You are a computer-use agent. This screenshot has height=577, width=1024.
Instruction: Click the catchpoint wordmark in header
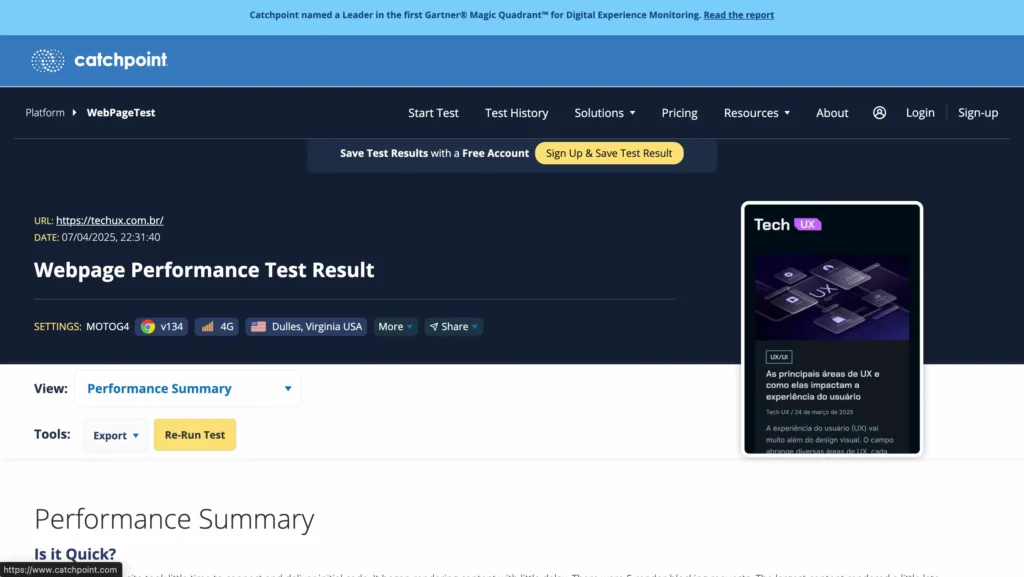[x=121, y=60]
